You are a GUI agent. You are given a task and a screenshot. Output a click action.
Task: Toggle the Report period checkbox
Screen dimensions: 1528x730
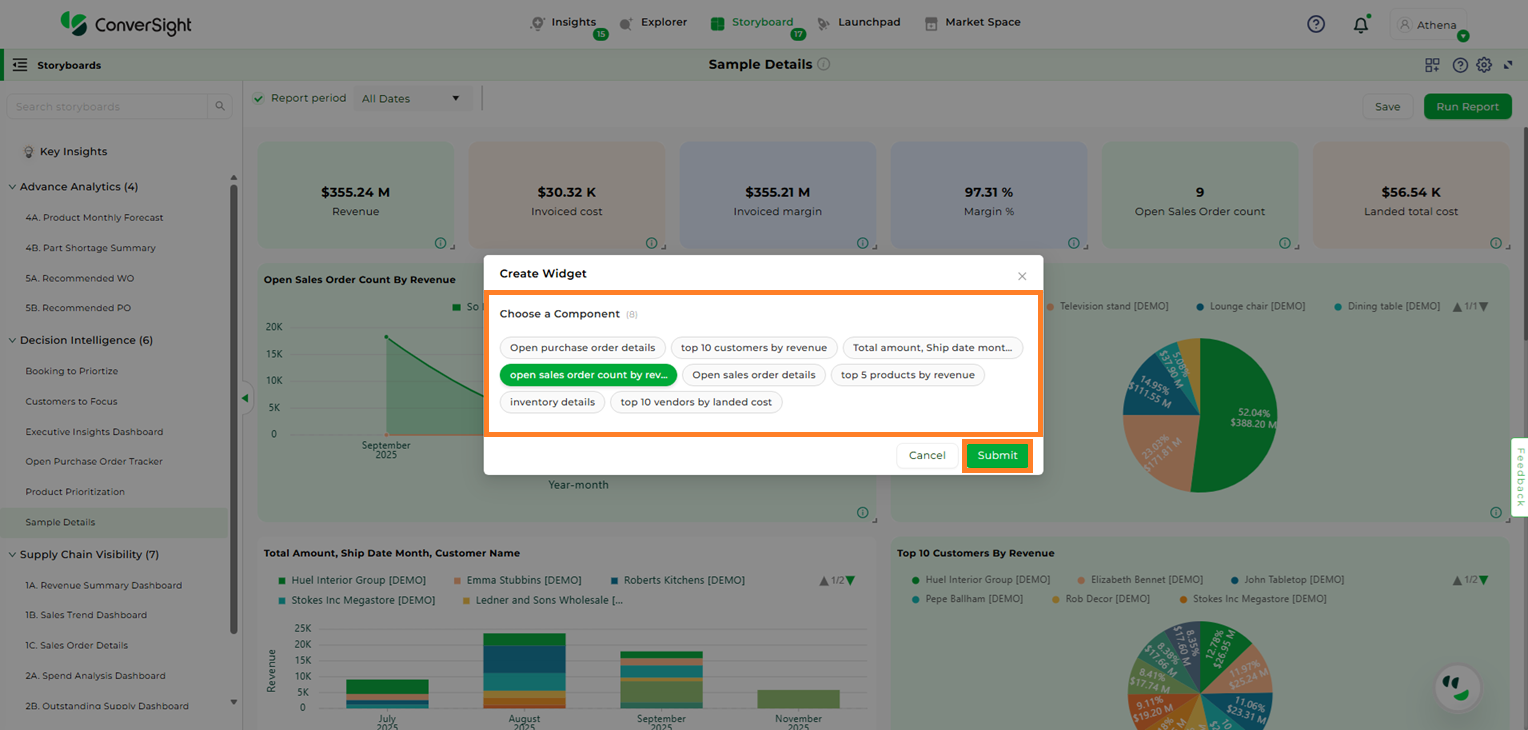point(259,98)
